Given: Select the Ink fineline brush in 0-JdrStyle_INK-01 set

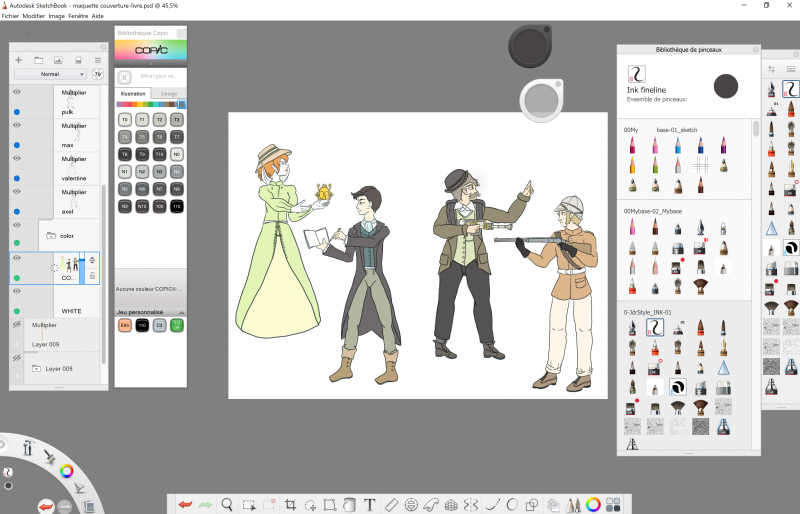Looking at the screenshot, I should pyautogui.click(x=655, y=328).
